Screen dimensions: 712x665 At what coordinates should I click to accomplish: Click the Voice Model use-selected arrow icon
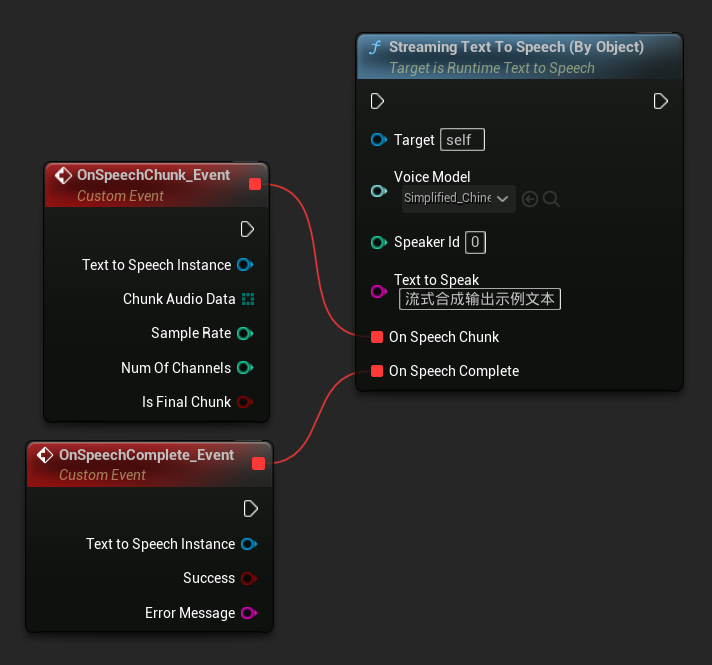(x=530, y=199)
